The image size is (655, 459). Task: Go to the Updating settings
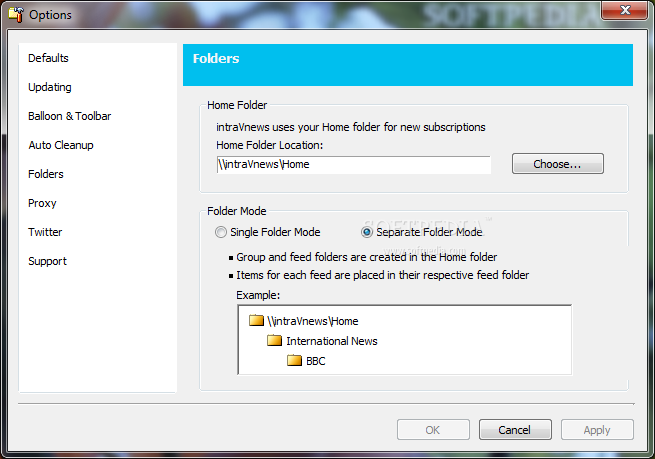[50, 87]
